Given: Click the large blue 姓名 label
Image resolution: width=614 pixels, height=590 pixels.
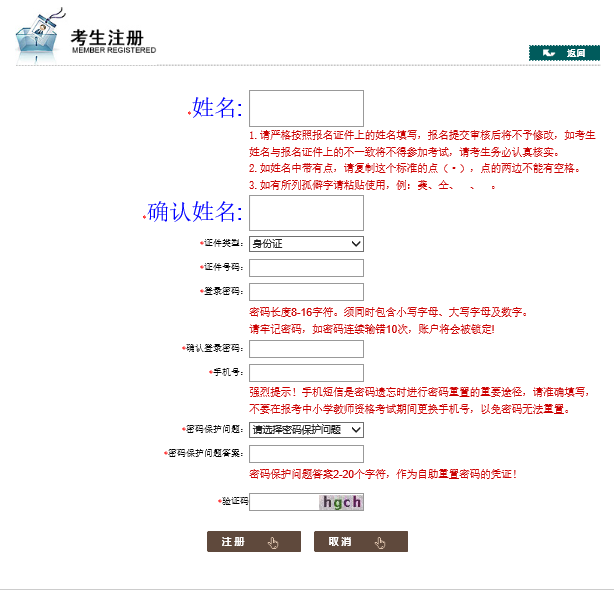Looking at the screenshot, I should [x=217, y=108].
